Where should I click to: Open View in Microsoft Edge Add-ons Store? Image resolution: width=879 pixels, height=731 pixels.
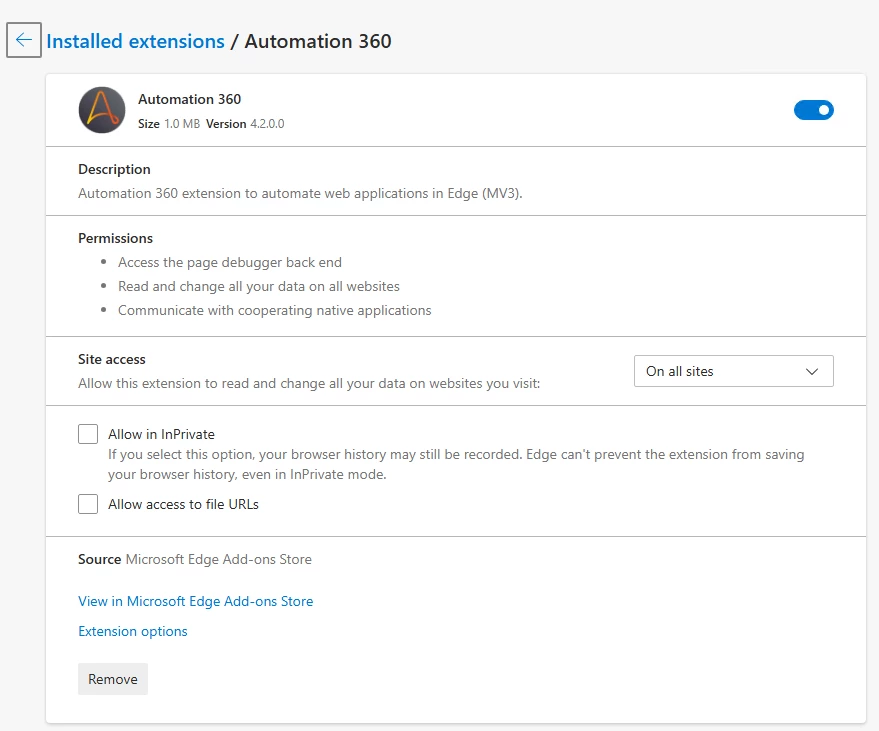(195, 601)
